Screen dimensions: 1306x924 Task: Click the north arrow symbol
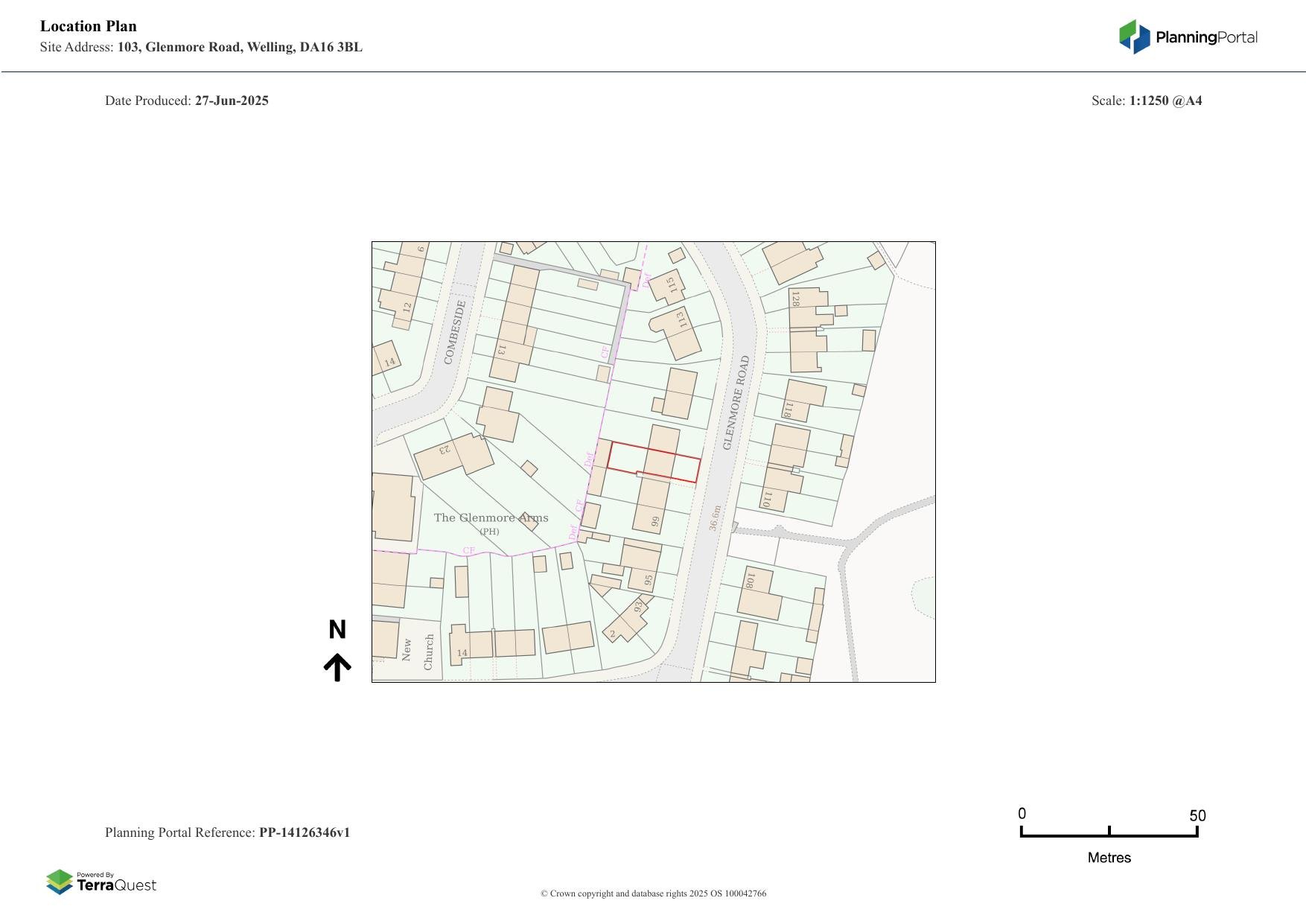click(337, 667)
